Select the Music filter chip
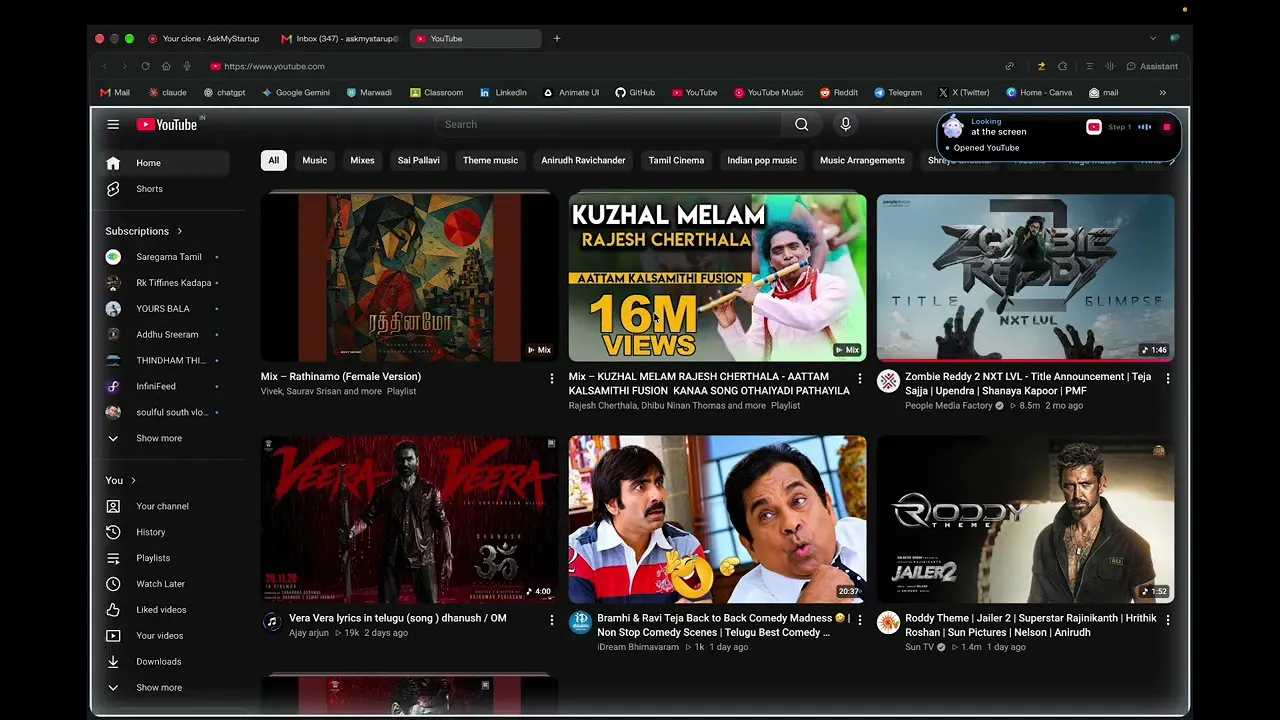1280x720 pixels. 315,160
